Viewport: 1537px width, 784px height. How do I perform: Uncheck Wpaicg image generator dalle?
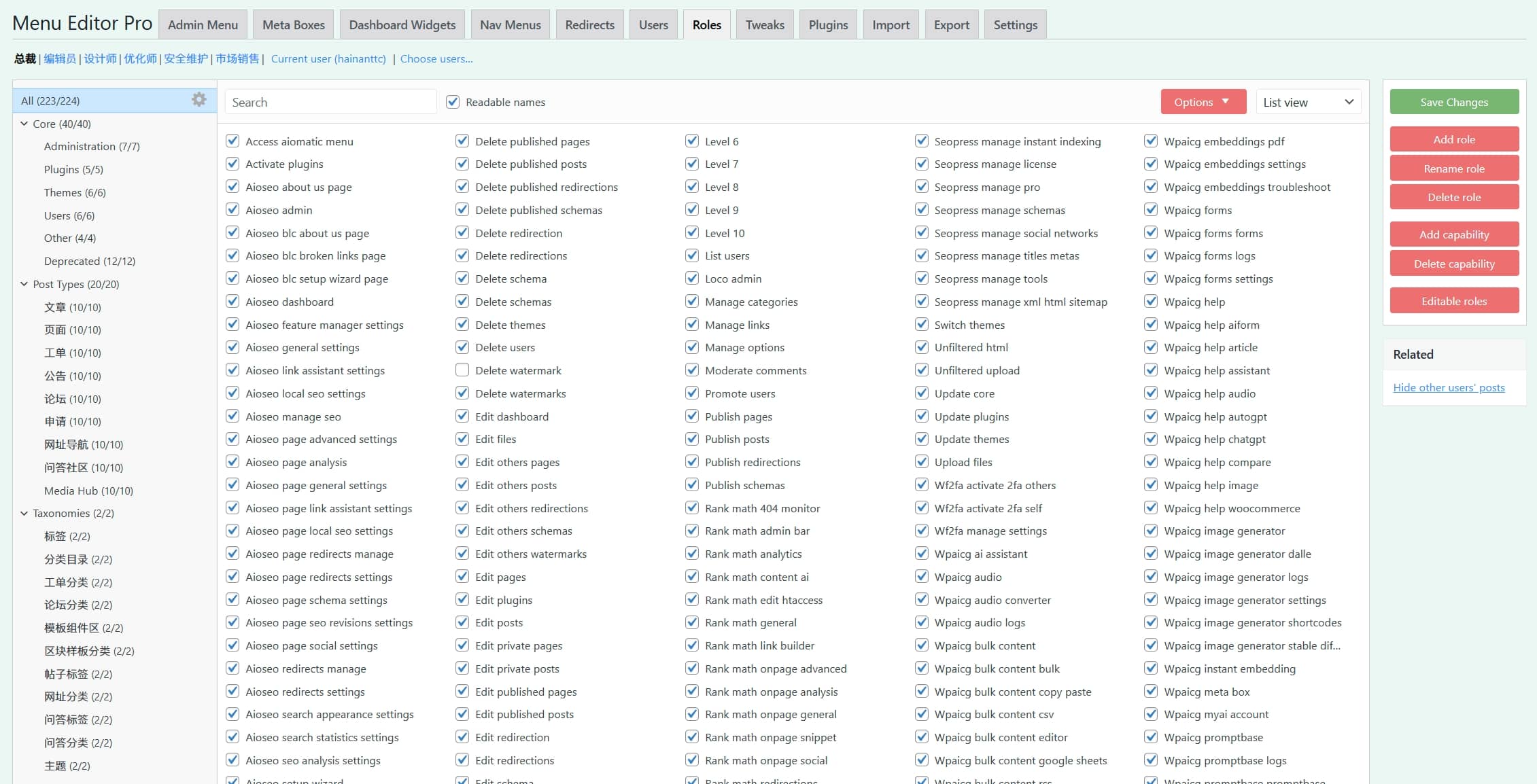pyautogui.click(x=1151, y=554)
